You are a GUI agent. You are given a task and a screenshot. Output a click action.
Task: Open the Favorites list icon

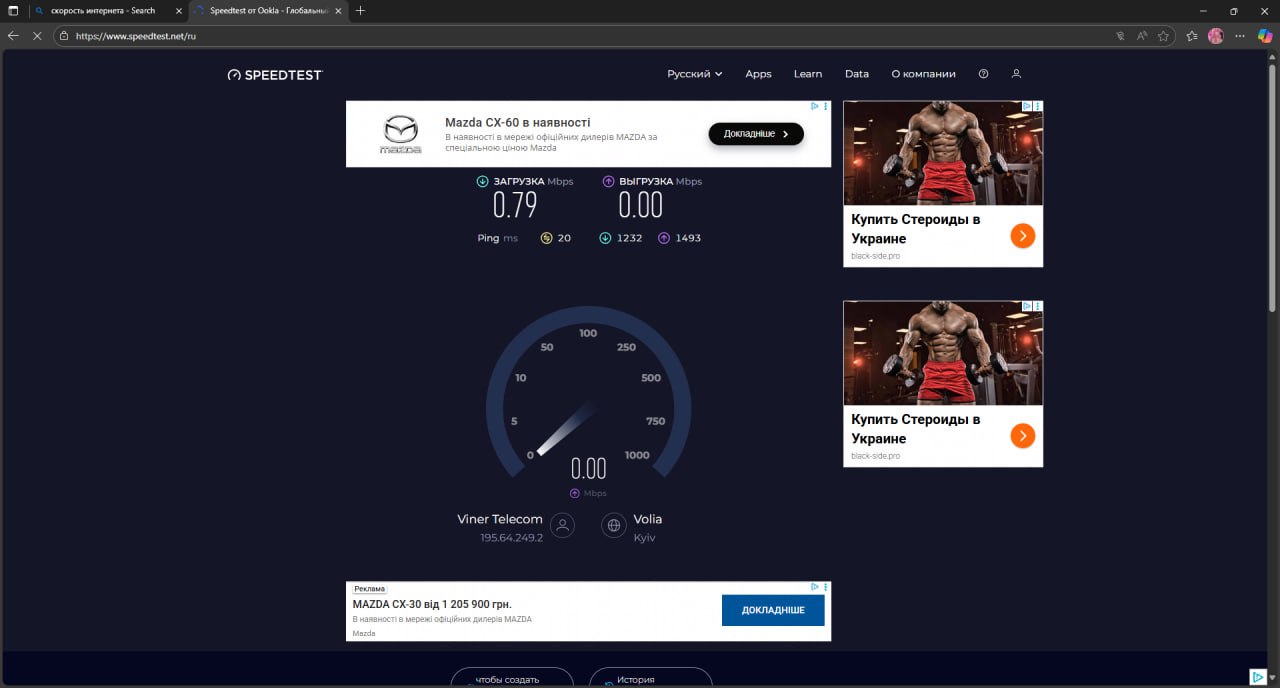click(x=1192, y=36)
